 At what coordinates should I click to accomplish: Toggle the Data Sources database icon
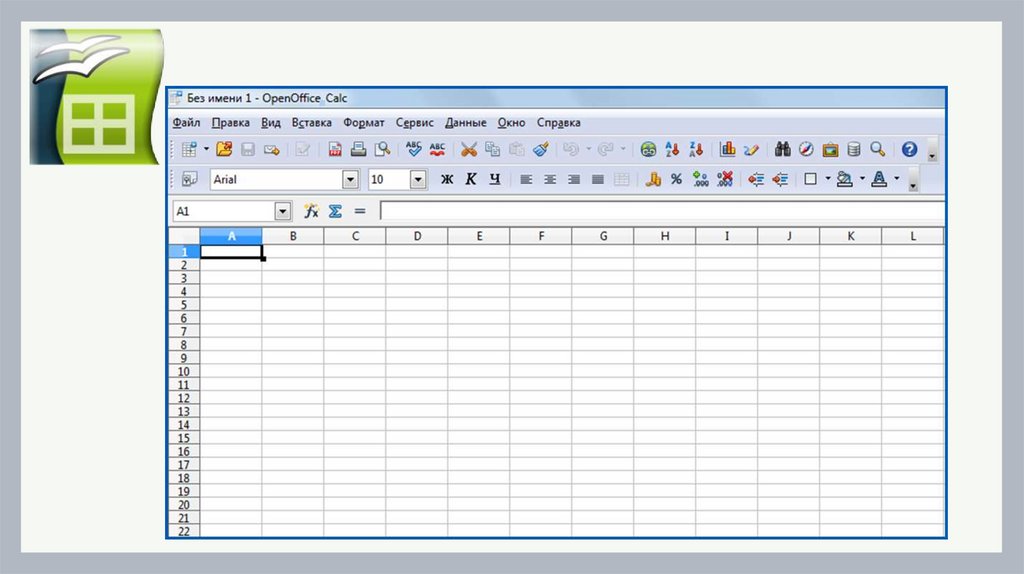[x=854, y=150]
